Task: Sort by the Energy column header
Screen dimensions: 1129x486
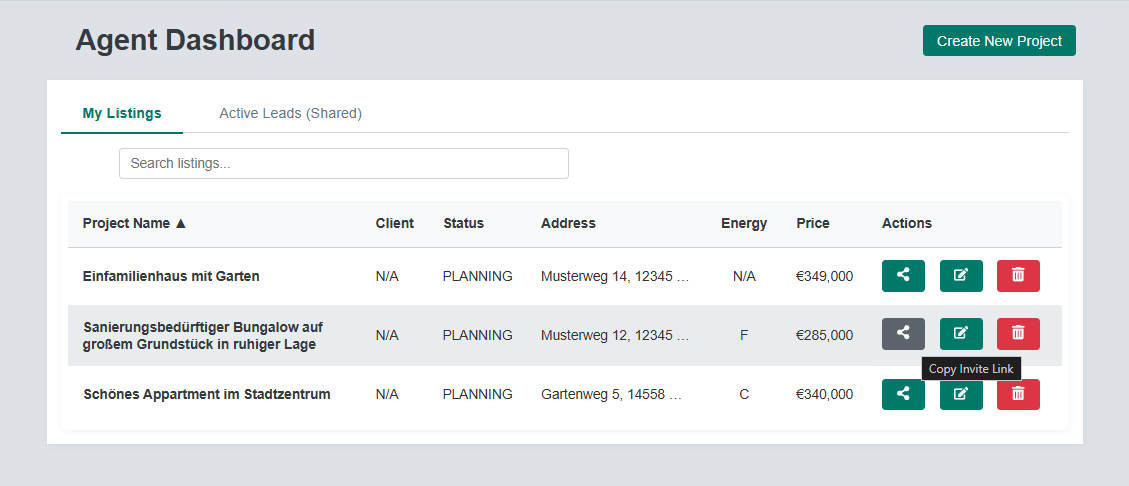Action: [744, 223]
